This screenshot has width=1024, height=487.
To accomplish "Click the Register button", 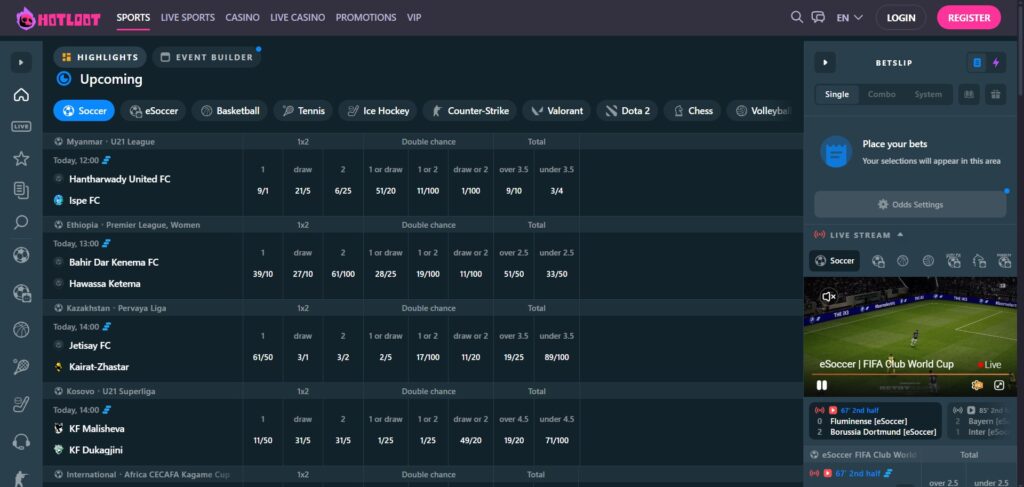I will [968, 17].
